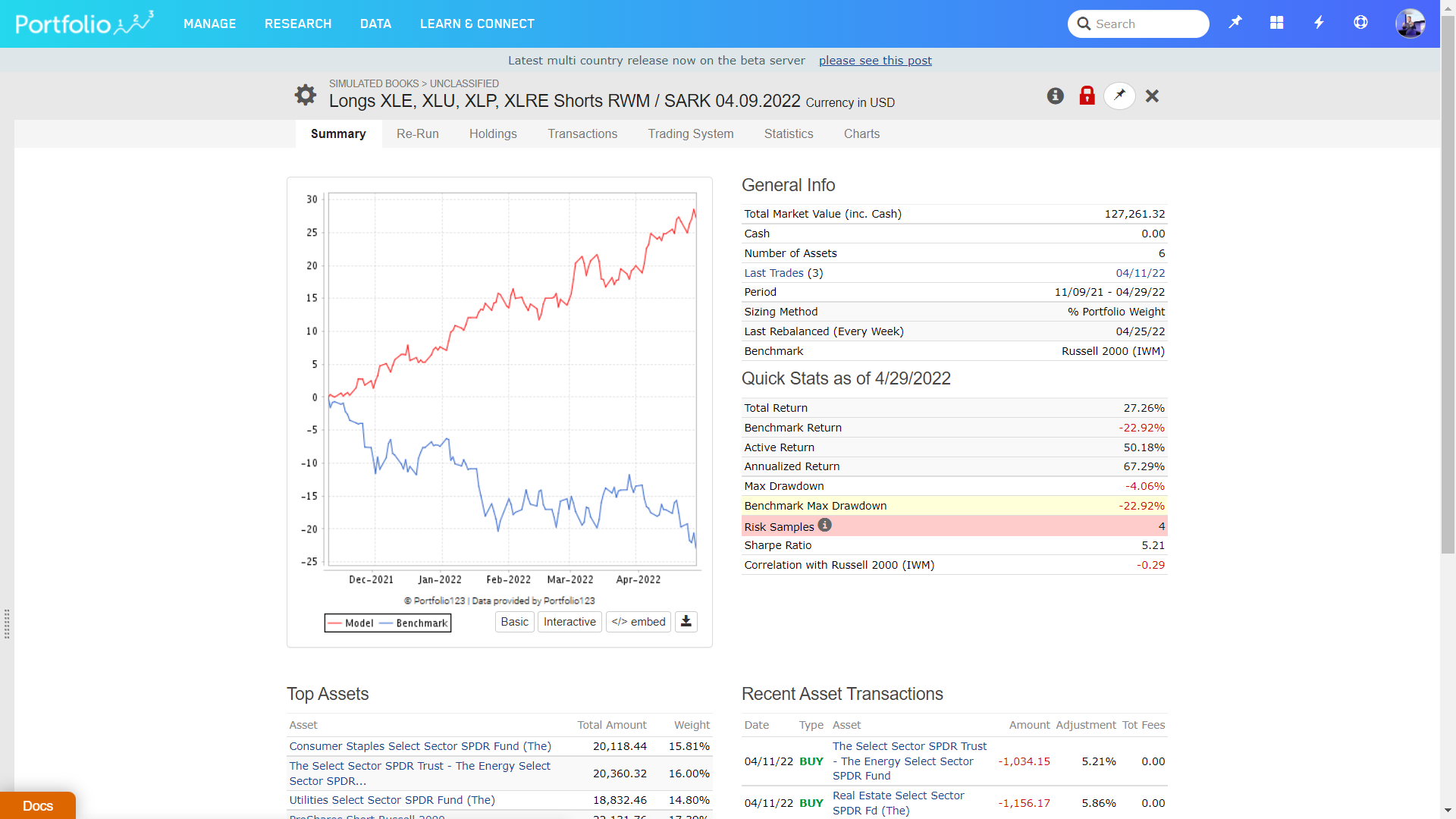Click the Search input field
Screen dimensions: 1456x819
coord(1145,24)
